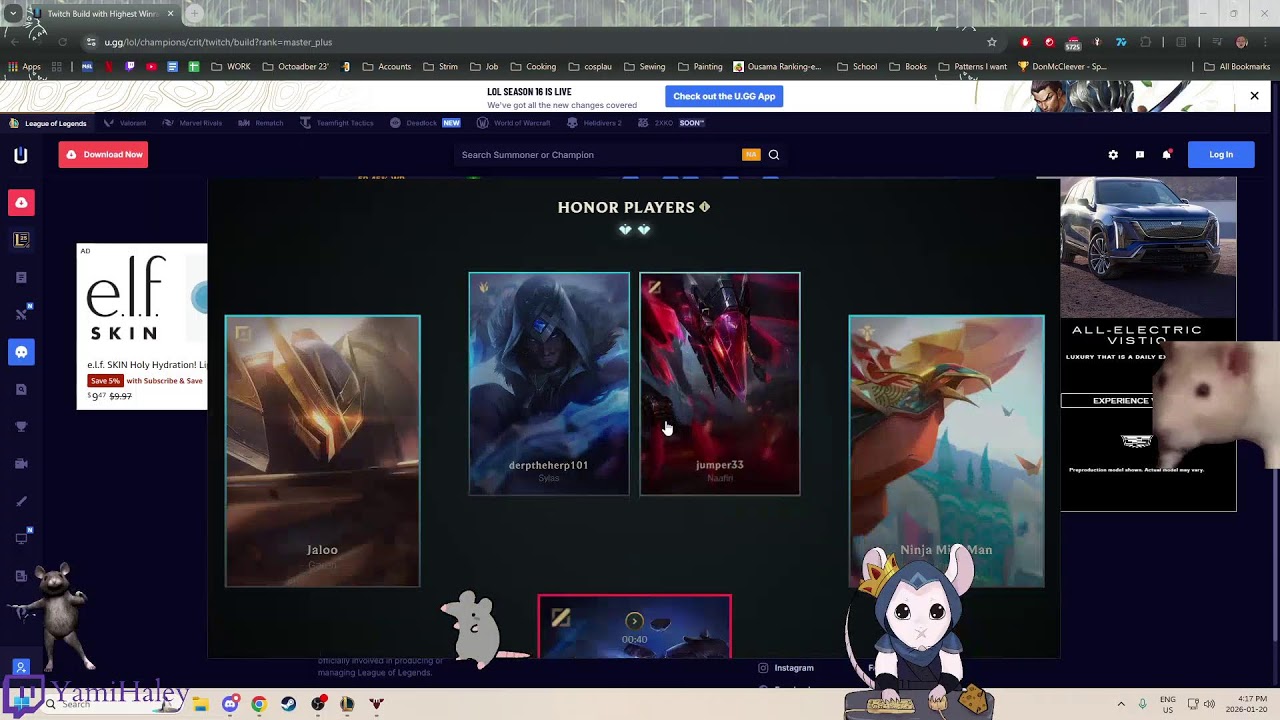
Task: Open the chat feedback icon
Action: click(x=1140, y=155)
